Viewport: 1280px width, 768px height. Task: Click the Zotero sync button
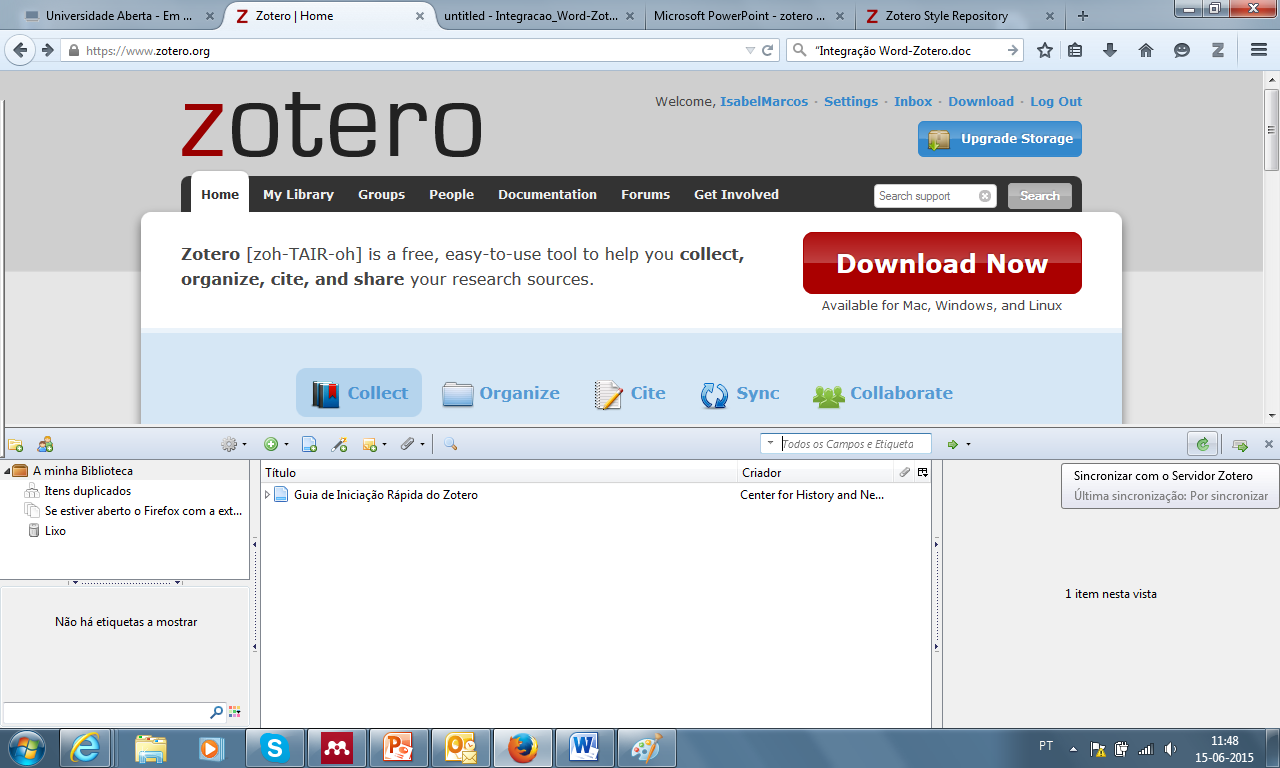pyautogui.click(x=1203, y=444)
